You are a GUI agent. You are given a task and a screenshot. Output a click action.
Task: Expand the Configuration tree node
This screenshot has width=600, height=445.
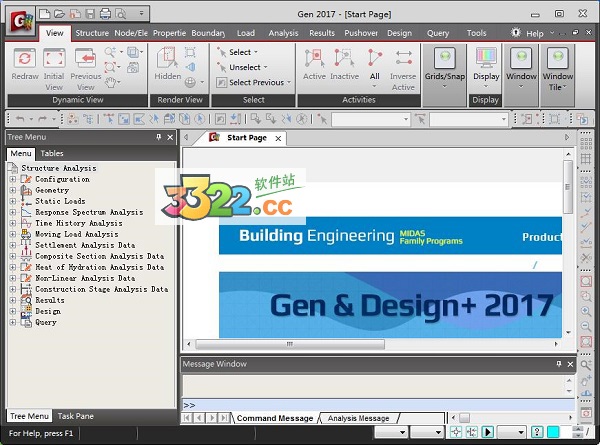click(13, 179)
